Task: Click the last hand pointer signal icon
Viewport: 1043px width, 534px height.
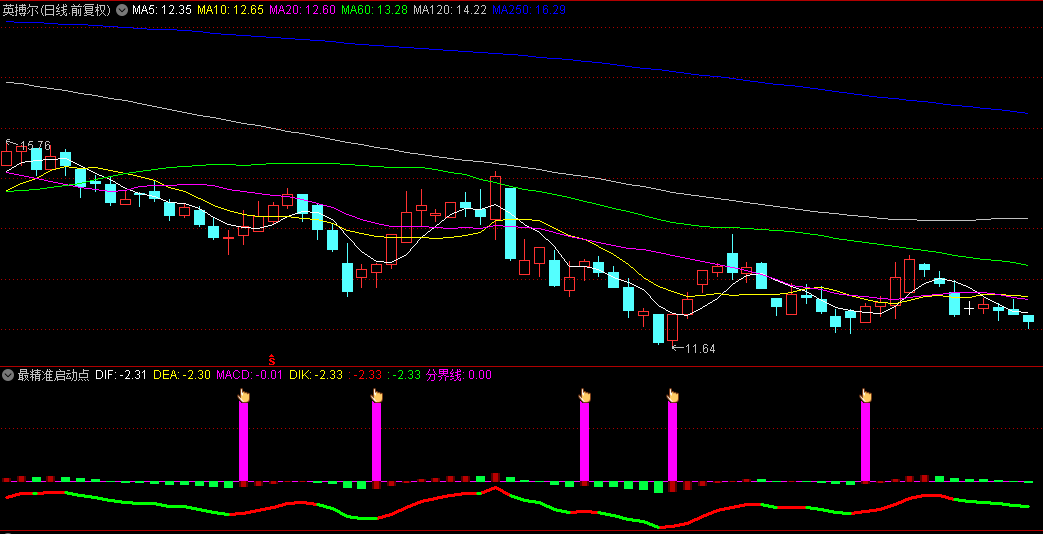Action: tap(865, 396)
